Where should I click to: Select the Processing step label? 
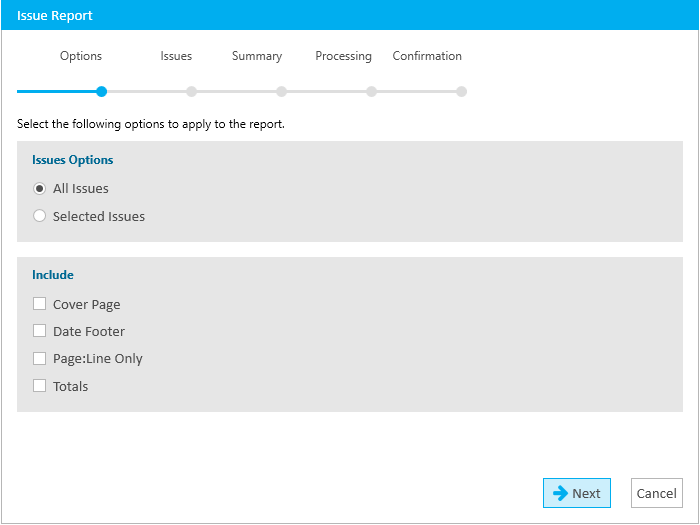point(343,56)
